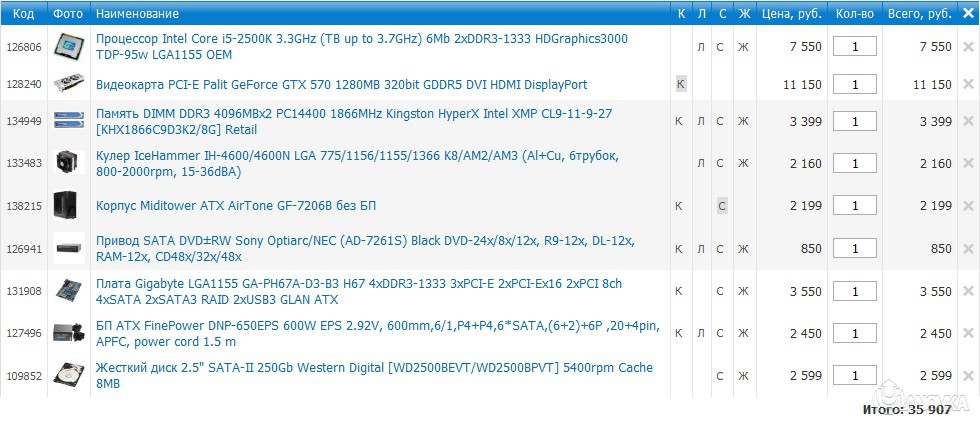This screenshot has width=980, height=423.
Task: Click highlighted К availability mark for GTX 570
Action: click(x=681, y=84)
